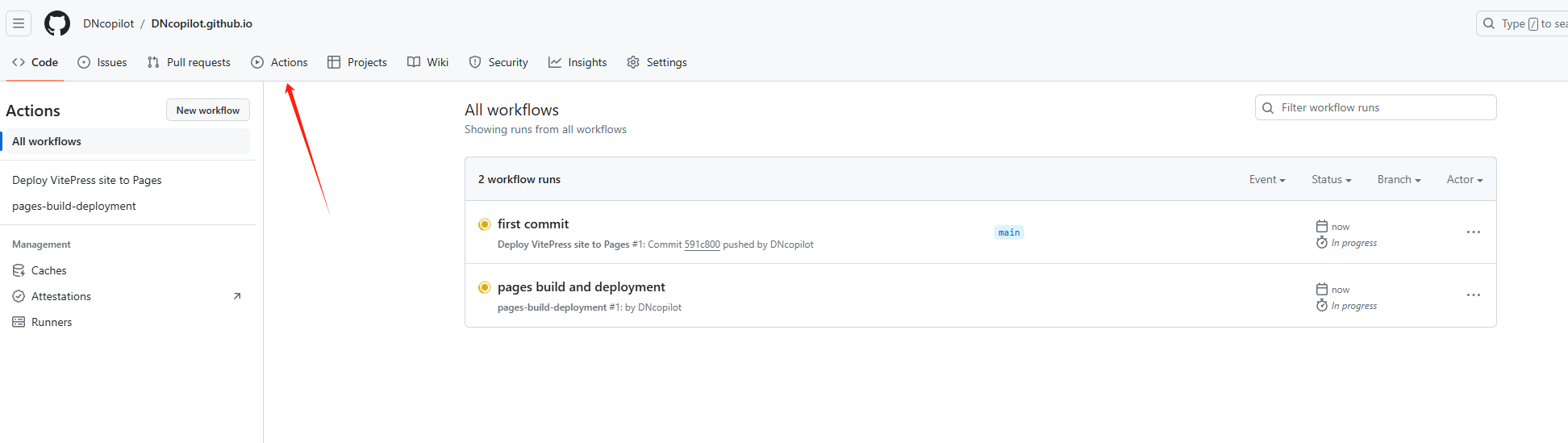Click the Projects tab label
This screenshot has width=1568, height=443.
[x=367, y=62]
